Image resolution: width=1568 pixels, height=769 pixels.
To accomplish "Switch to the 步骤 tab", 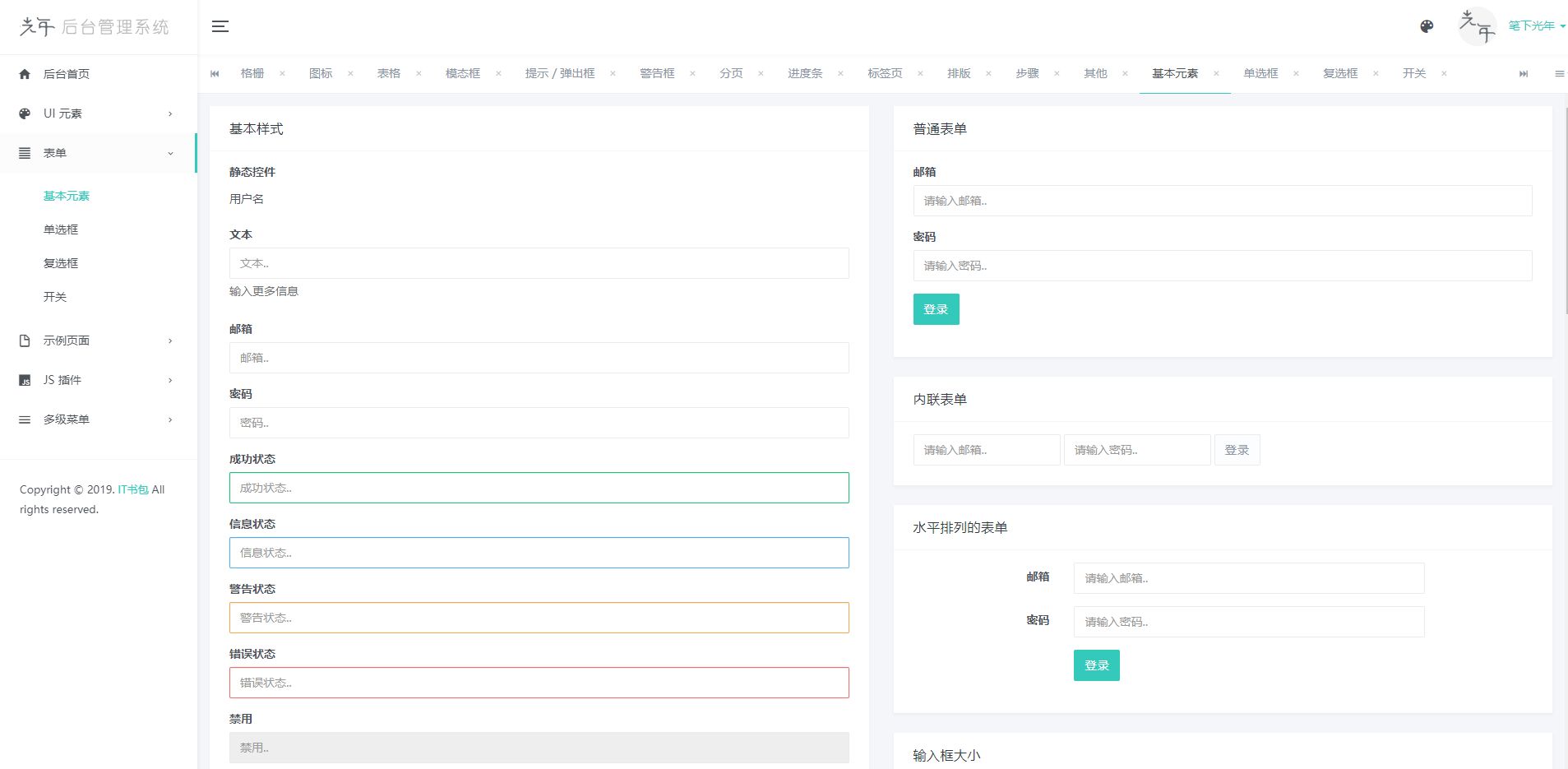I will [x=1027, y=74].
